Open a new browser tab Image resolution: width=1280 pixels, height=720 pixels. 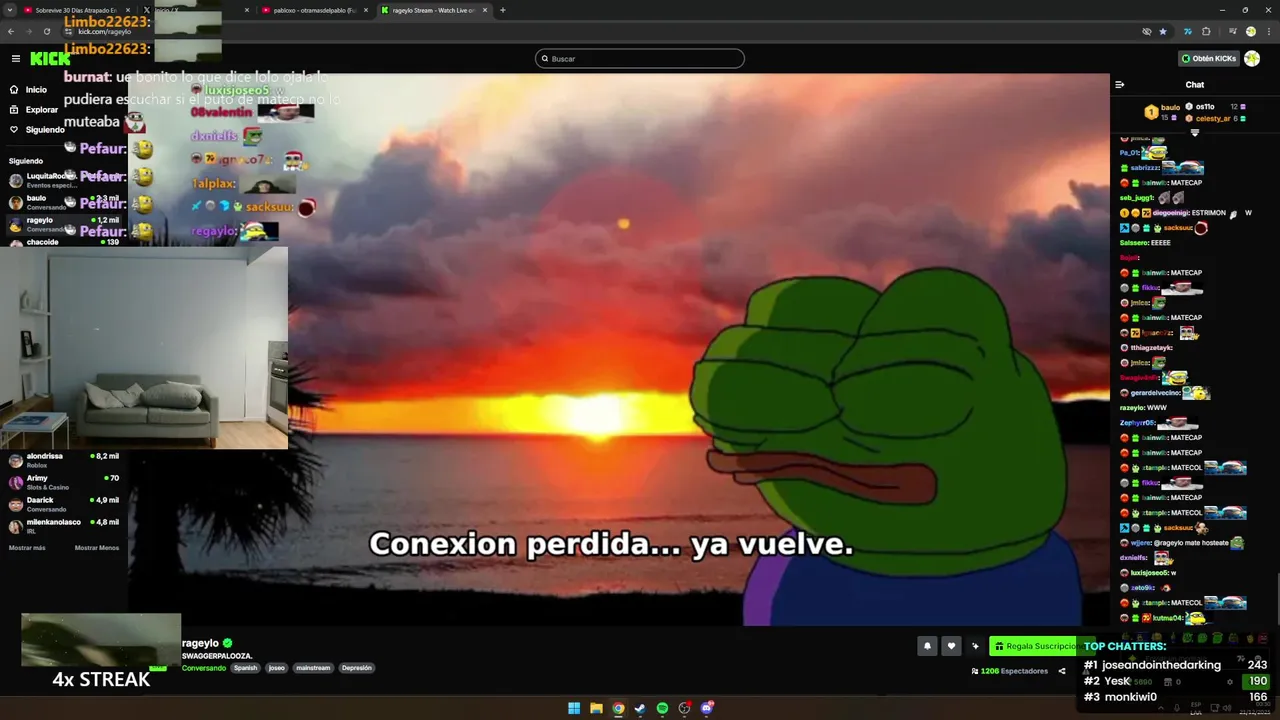click(x=502, y=10)
